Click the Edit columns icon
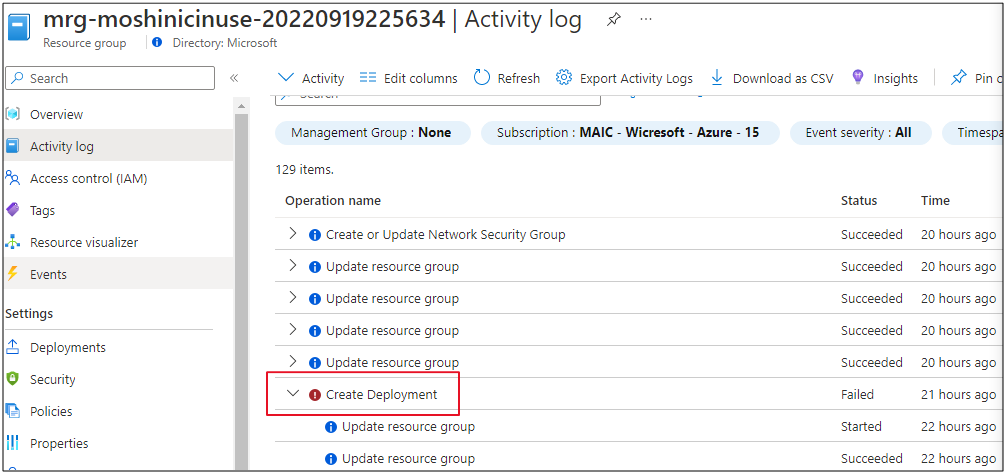The image size is (1006, 474). click(x=368, y=78)
